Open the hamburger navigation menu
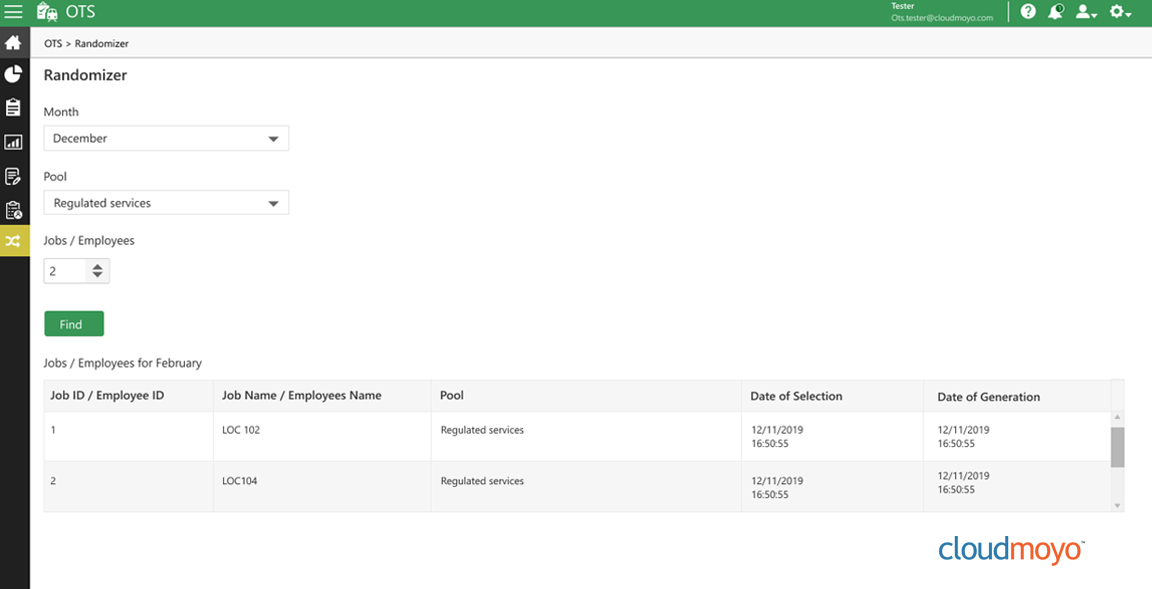The image size is (1152, 589). tap(14, 13)
